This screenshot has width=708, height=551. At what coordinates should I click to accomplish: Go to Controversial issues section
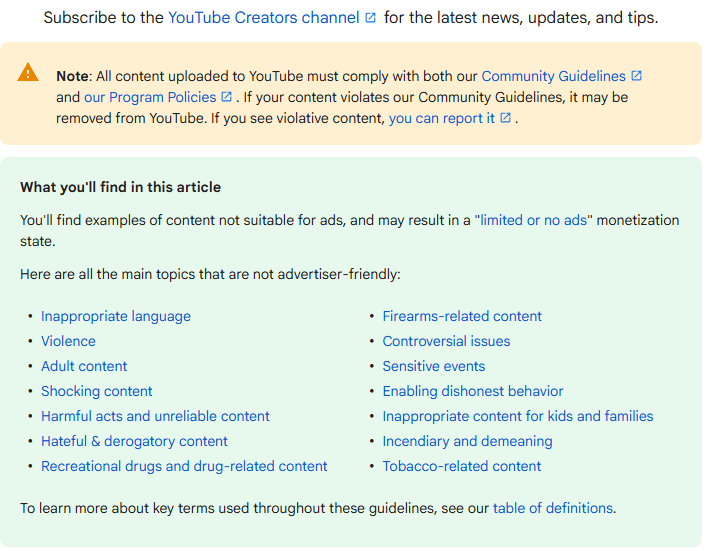[x=446, y=341]
